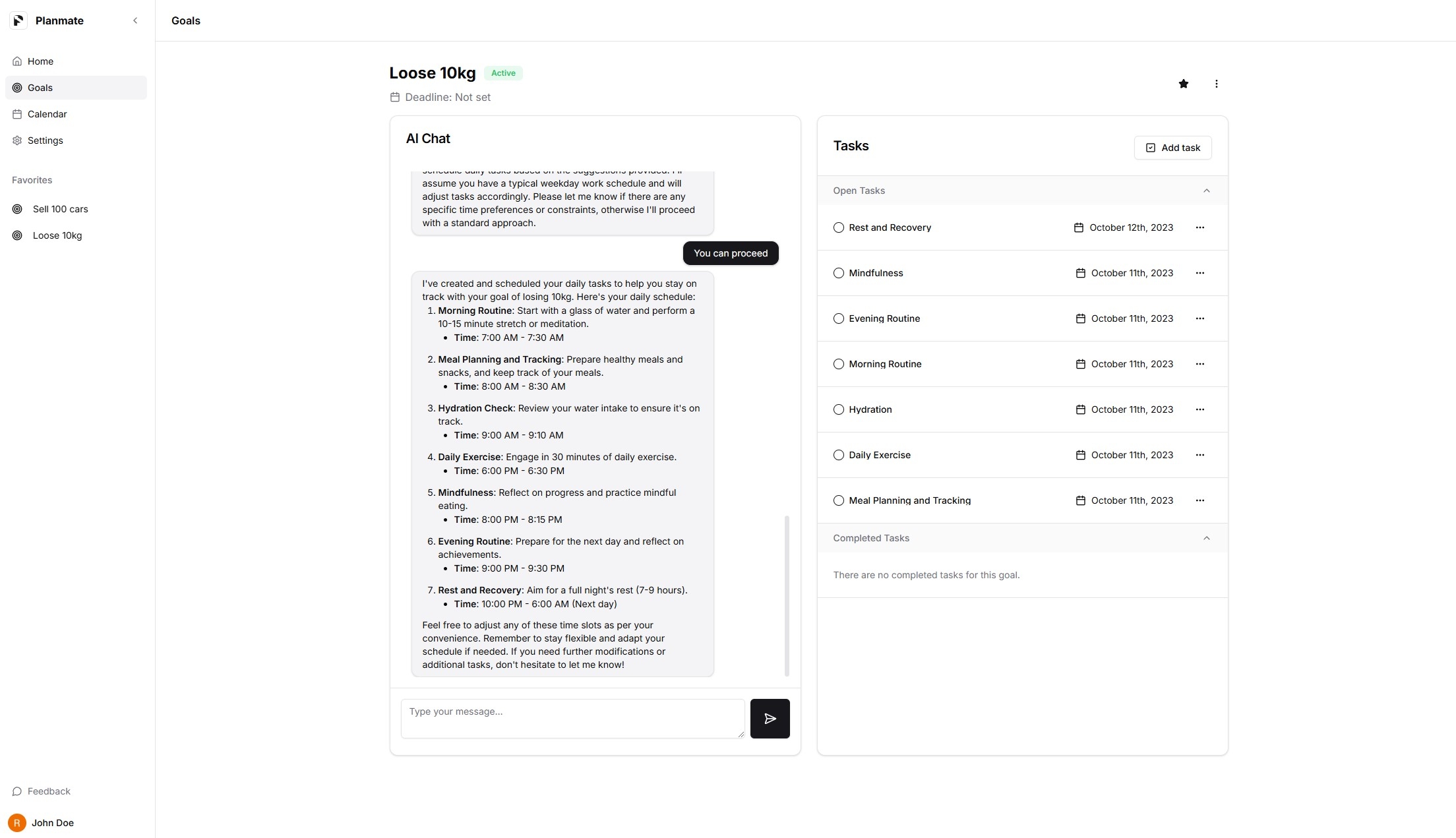Toggle the Daily Exercise task checkbox
Image resolution: width=1456 pixels, height=838 pixels.
[838, 455]
